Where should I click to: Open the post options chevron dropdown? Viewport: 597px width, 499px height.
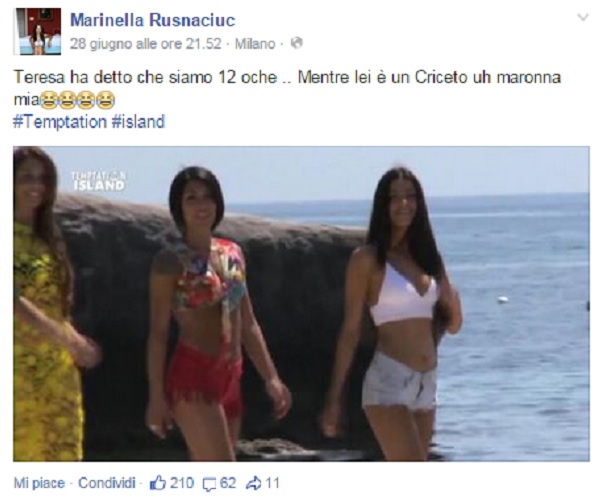583,18
